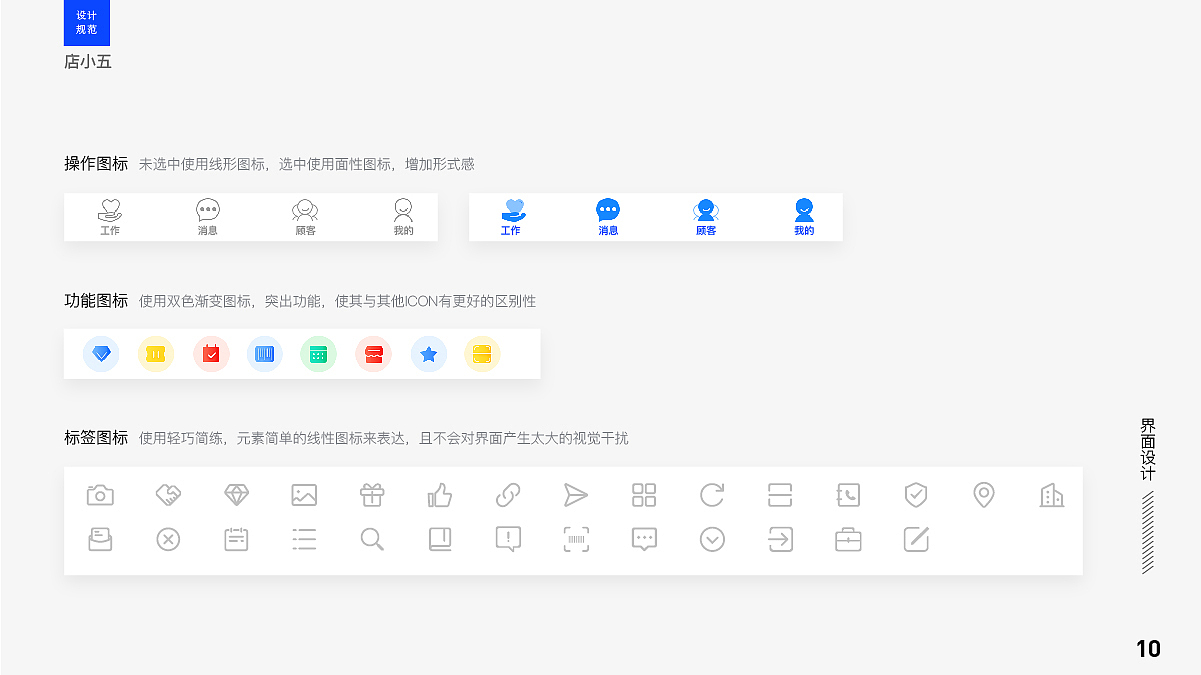The height and width of the screenshot is (675, 1201).
Task: Click the paper plane send icon
Action: pyautogui.click(x=576, y=495)
